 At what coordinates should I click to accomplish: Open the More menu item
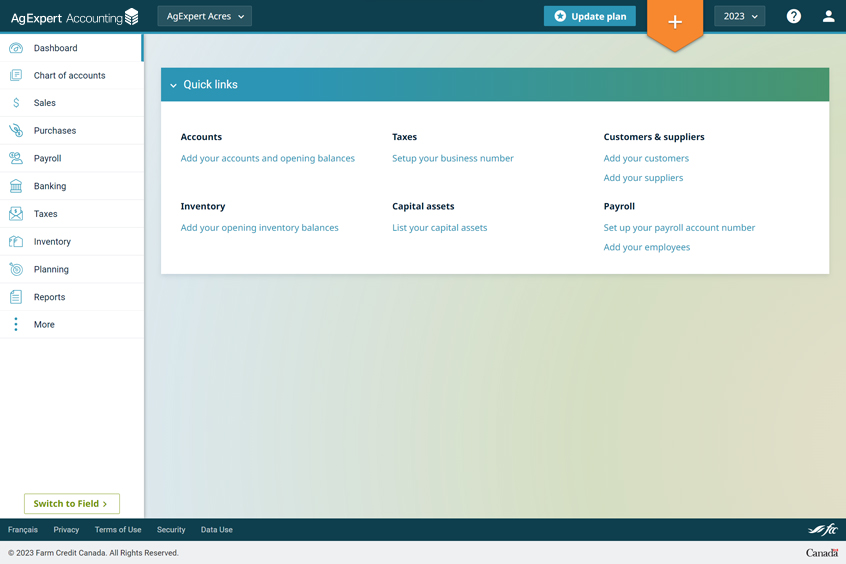72,324
